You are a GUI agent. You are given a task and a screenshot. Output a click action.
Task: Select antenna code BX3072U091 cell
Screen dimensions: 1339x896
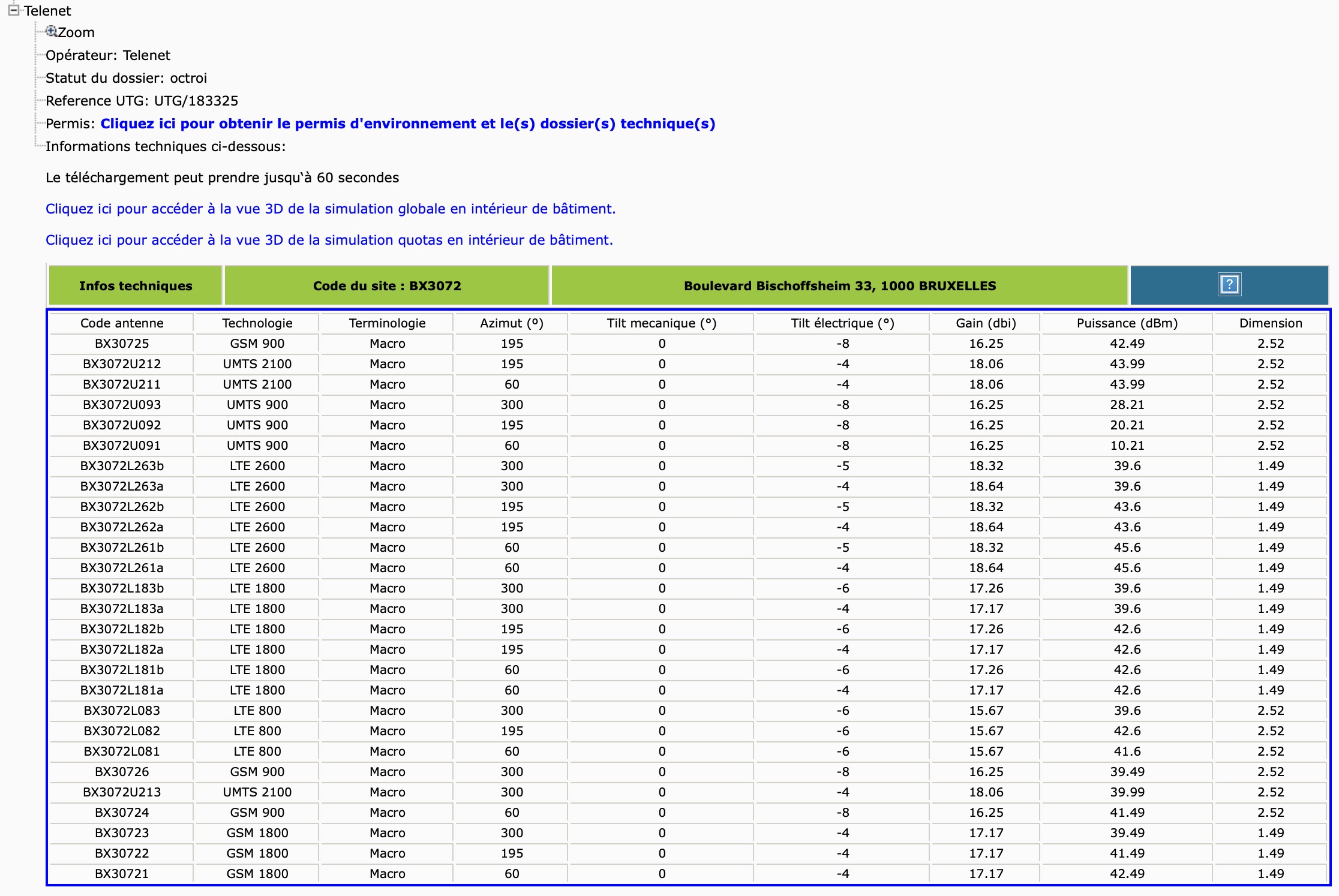122,446
